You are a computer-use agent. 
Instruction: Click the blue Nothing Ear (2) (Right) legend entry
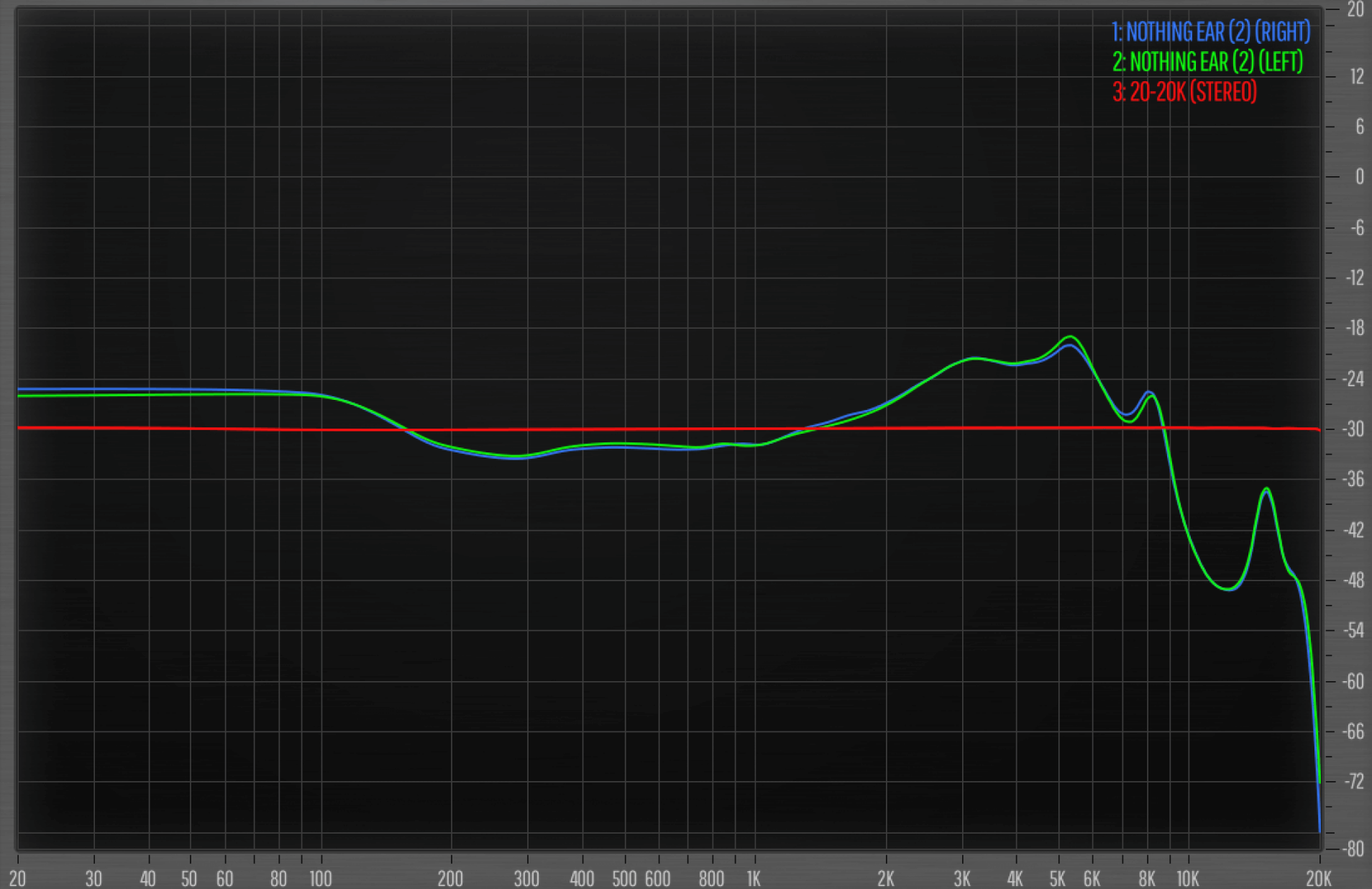1210,32
